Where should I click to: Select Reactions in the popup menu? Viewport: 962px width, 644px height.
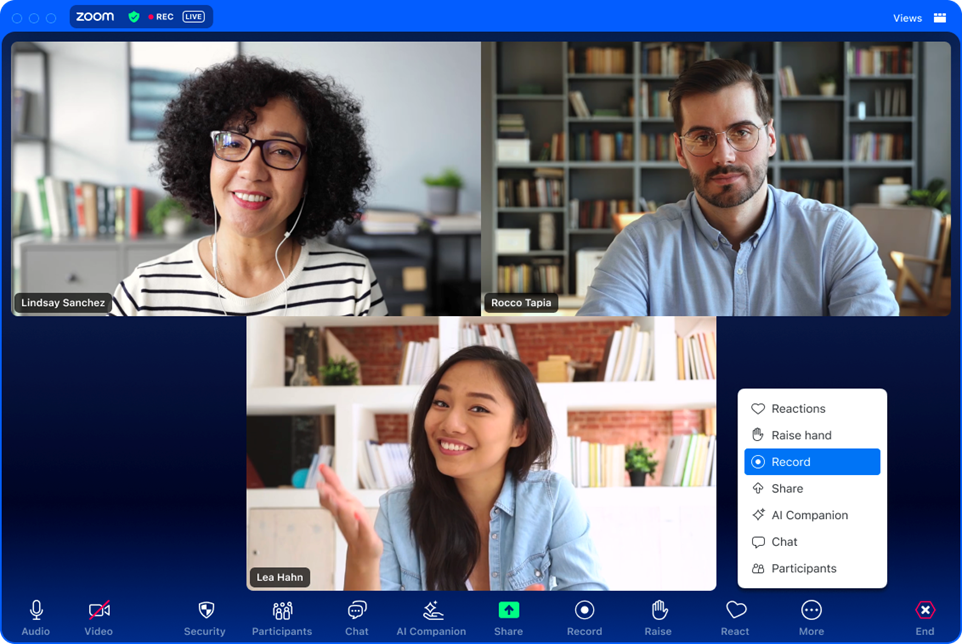[798, 409]
